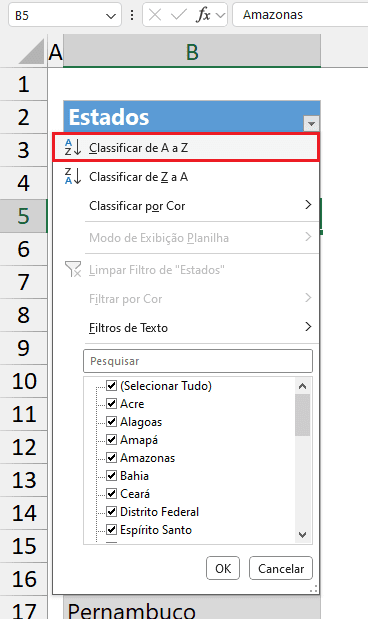The height and width of the screenshot is (619, 368).
Task: Click the A to Z sort icon
Action: click(73, 148)
